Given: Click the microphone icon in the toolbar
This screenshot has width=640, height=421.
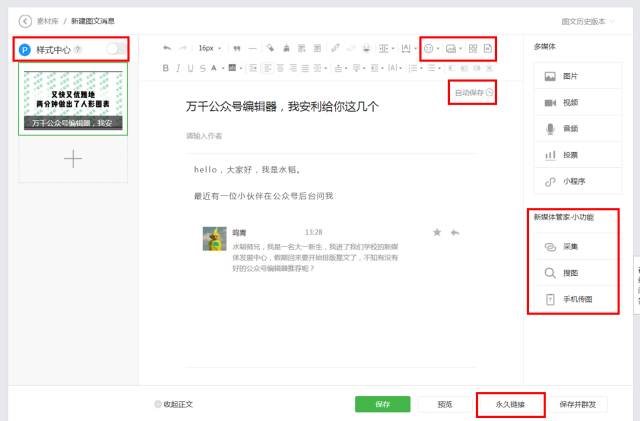Looking at the screenshot, I should [x=367, y=48].
